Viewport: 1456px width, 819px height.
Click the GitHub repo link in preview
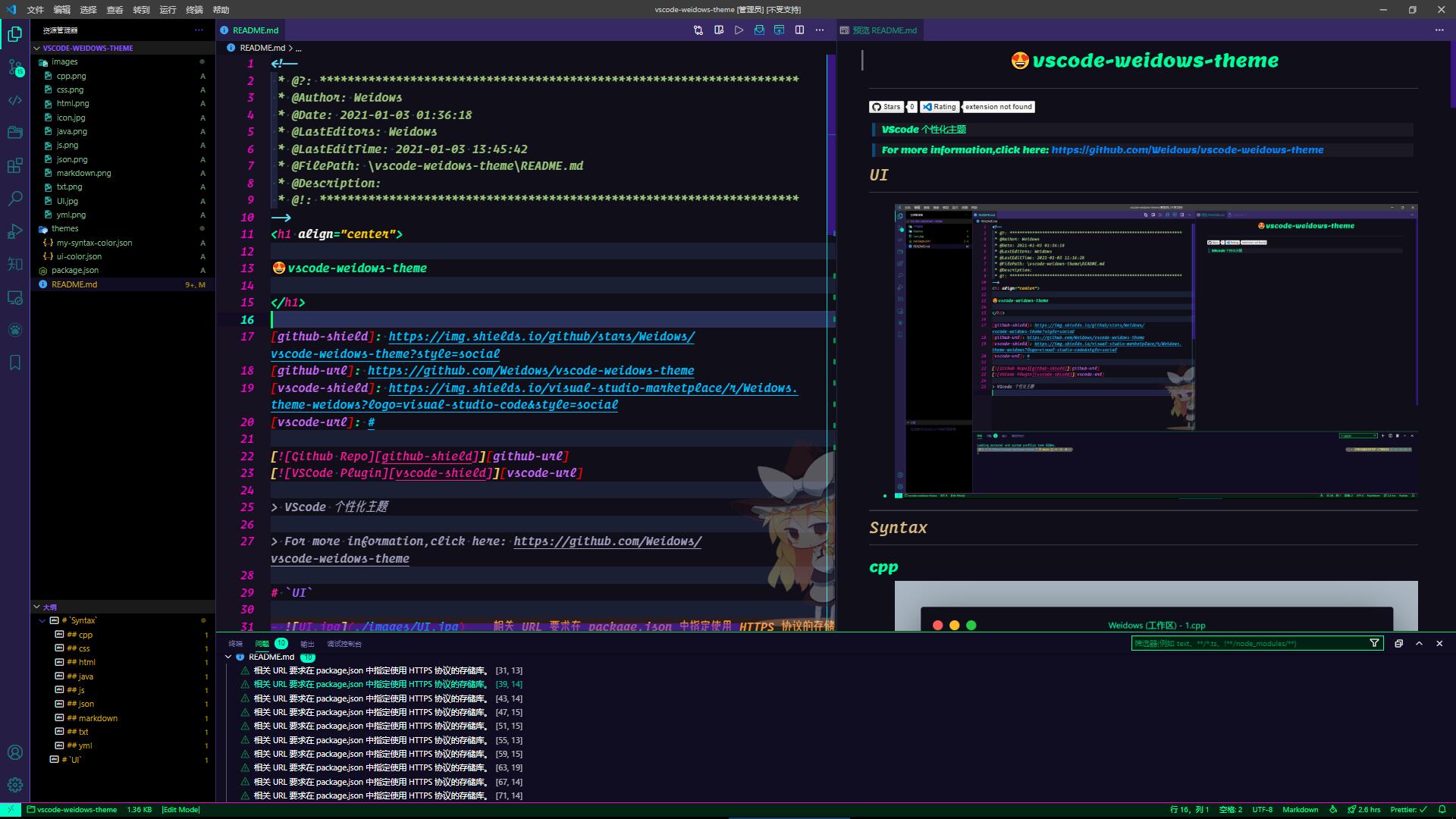coord(1187,150)
